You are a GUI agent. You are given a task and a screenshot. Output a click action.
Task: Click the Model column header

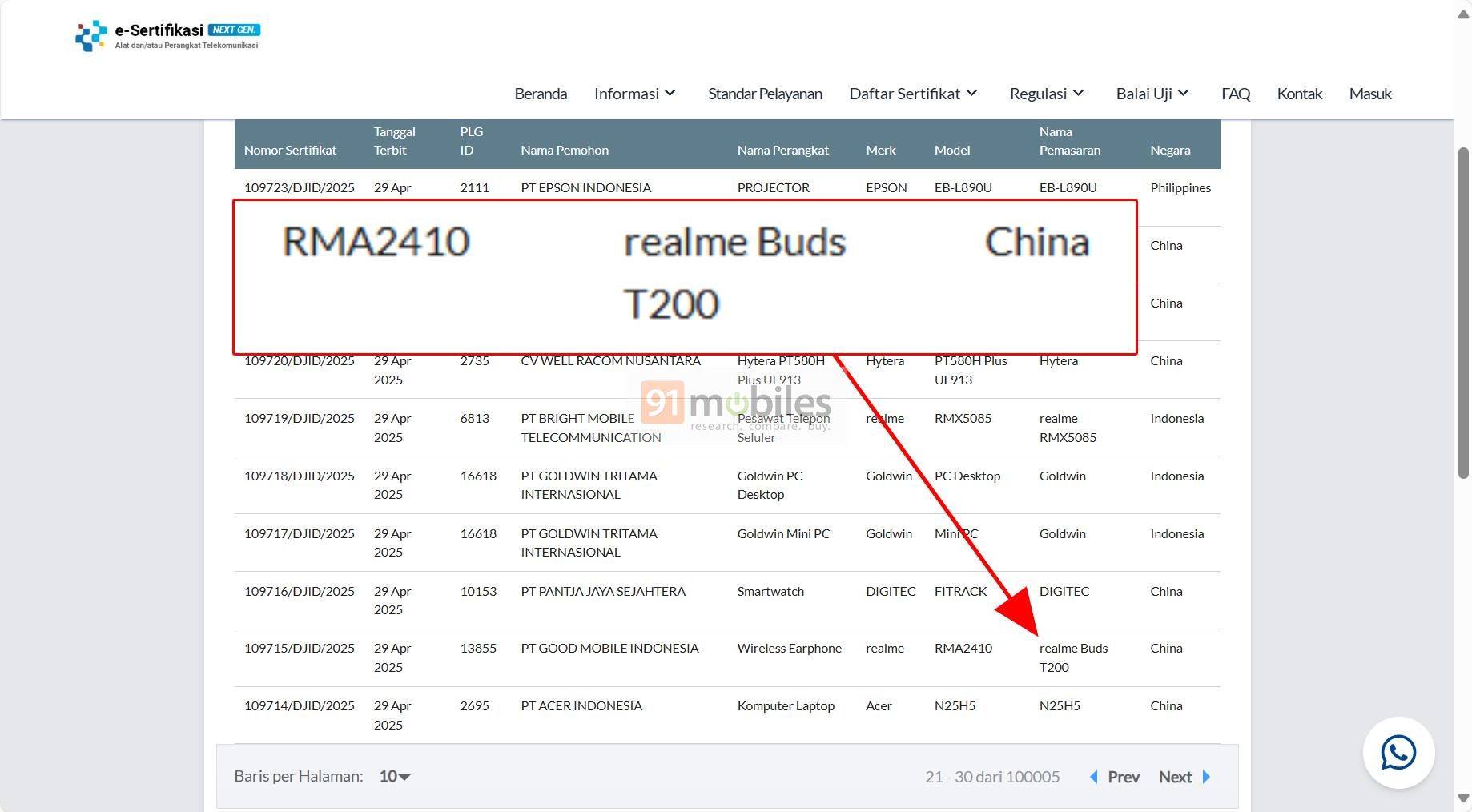click(x=951, y=150)
